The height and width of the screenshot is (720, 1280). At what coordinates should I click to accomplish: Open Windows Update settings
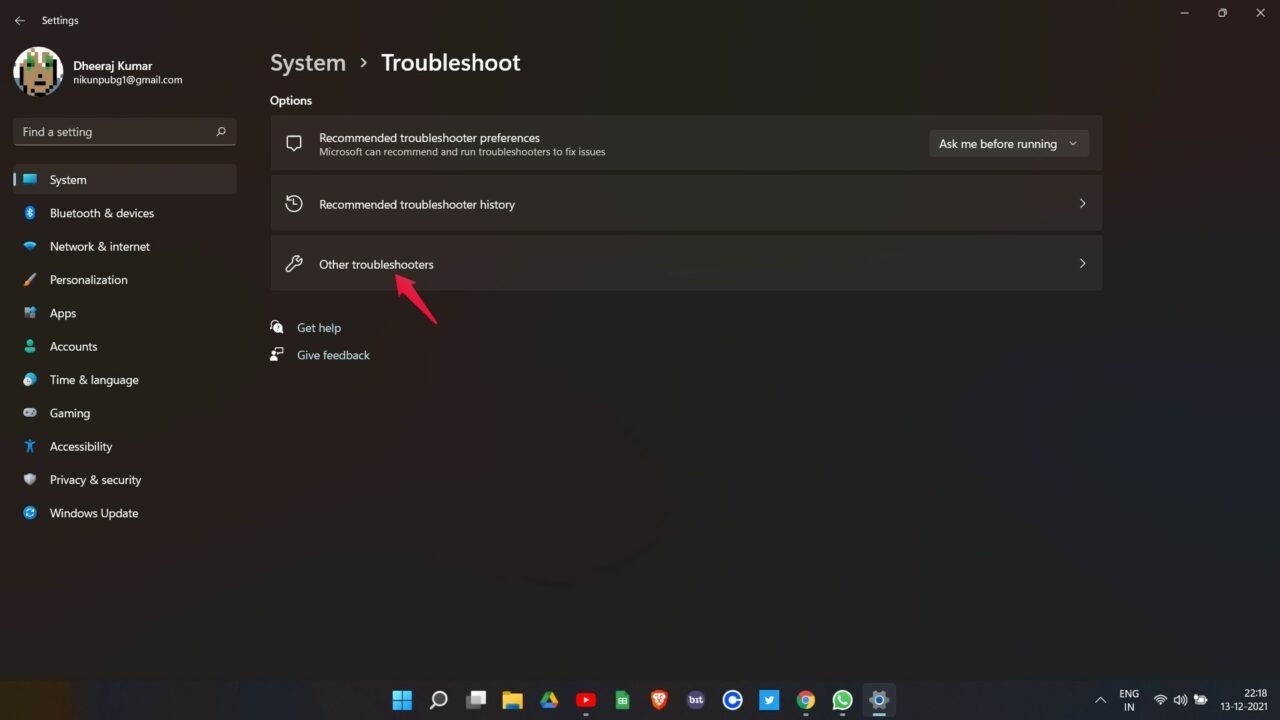125,513
